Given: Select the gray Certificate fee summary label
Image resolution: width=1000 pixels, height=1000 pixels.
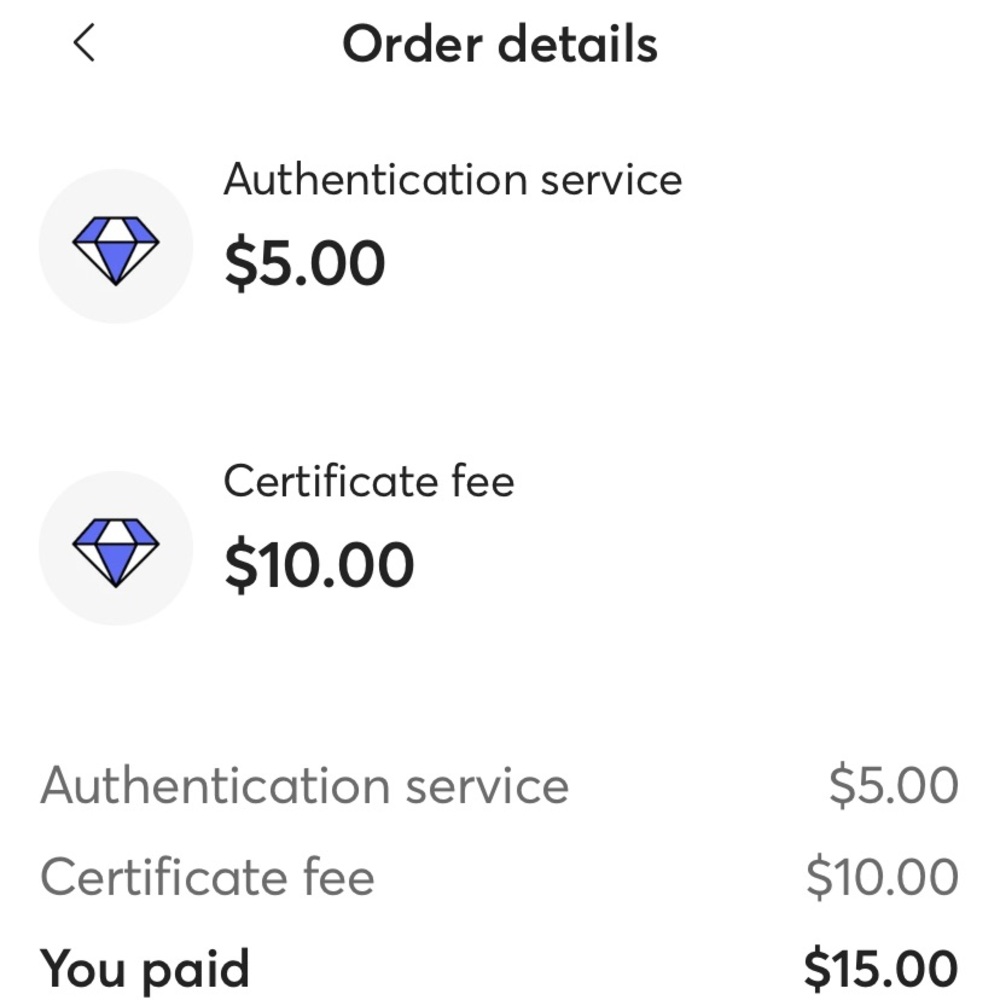Looking at the screenshot, I should [207, 877].
